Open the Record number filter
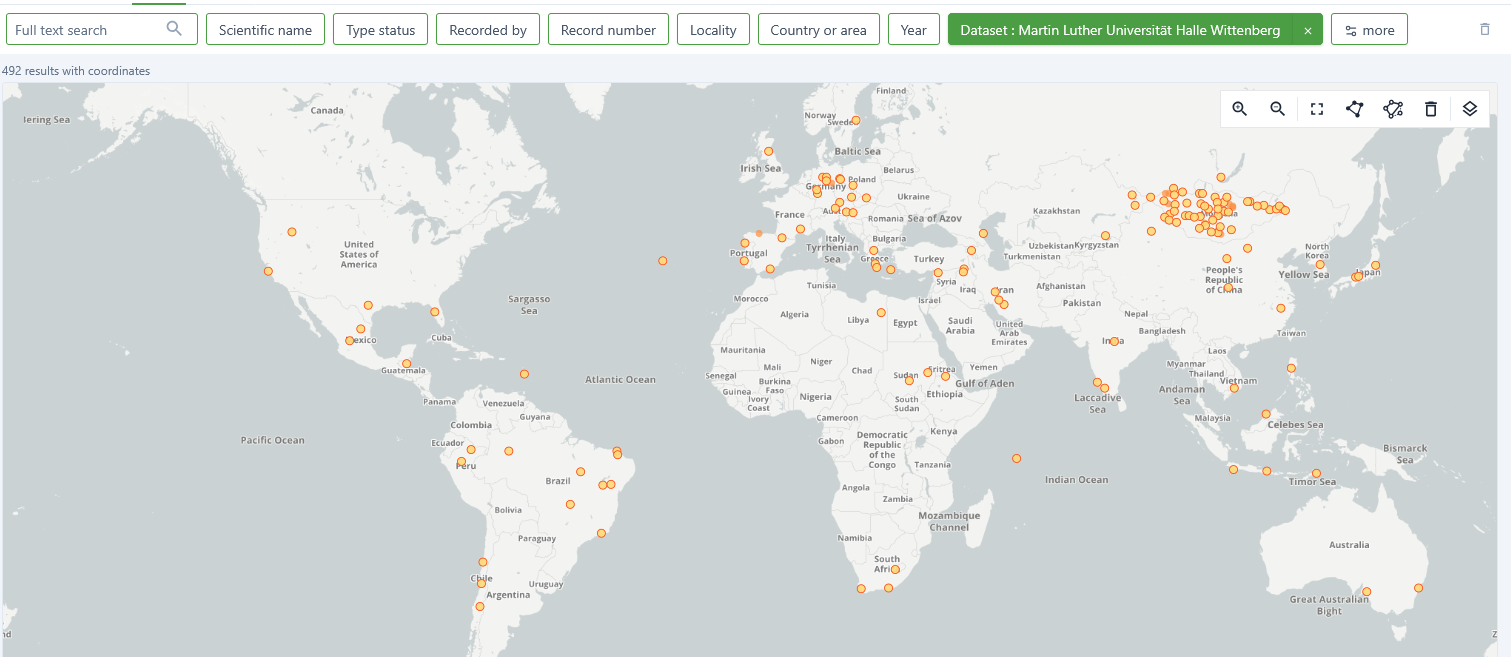This screenshot has height=657, width=1511. coord(608,30)
